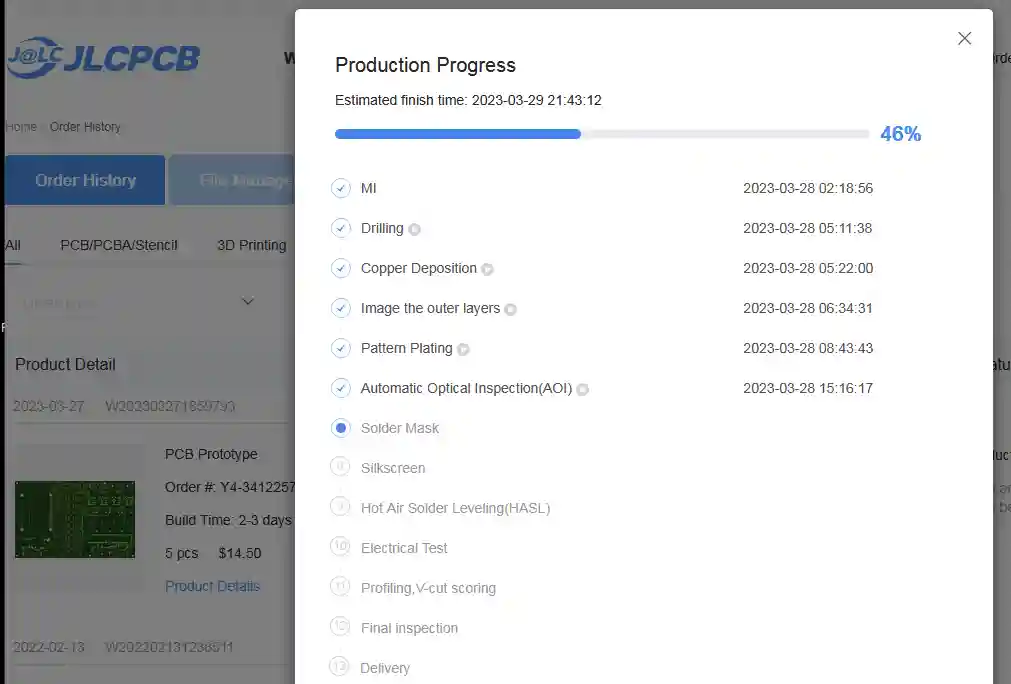Play the Copper Deposition video icon

(x=487, y=269)
